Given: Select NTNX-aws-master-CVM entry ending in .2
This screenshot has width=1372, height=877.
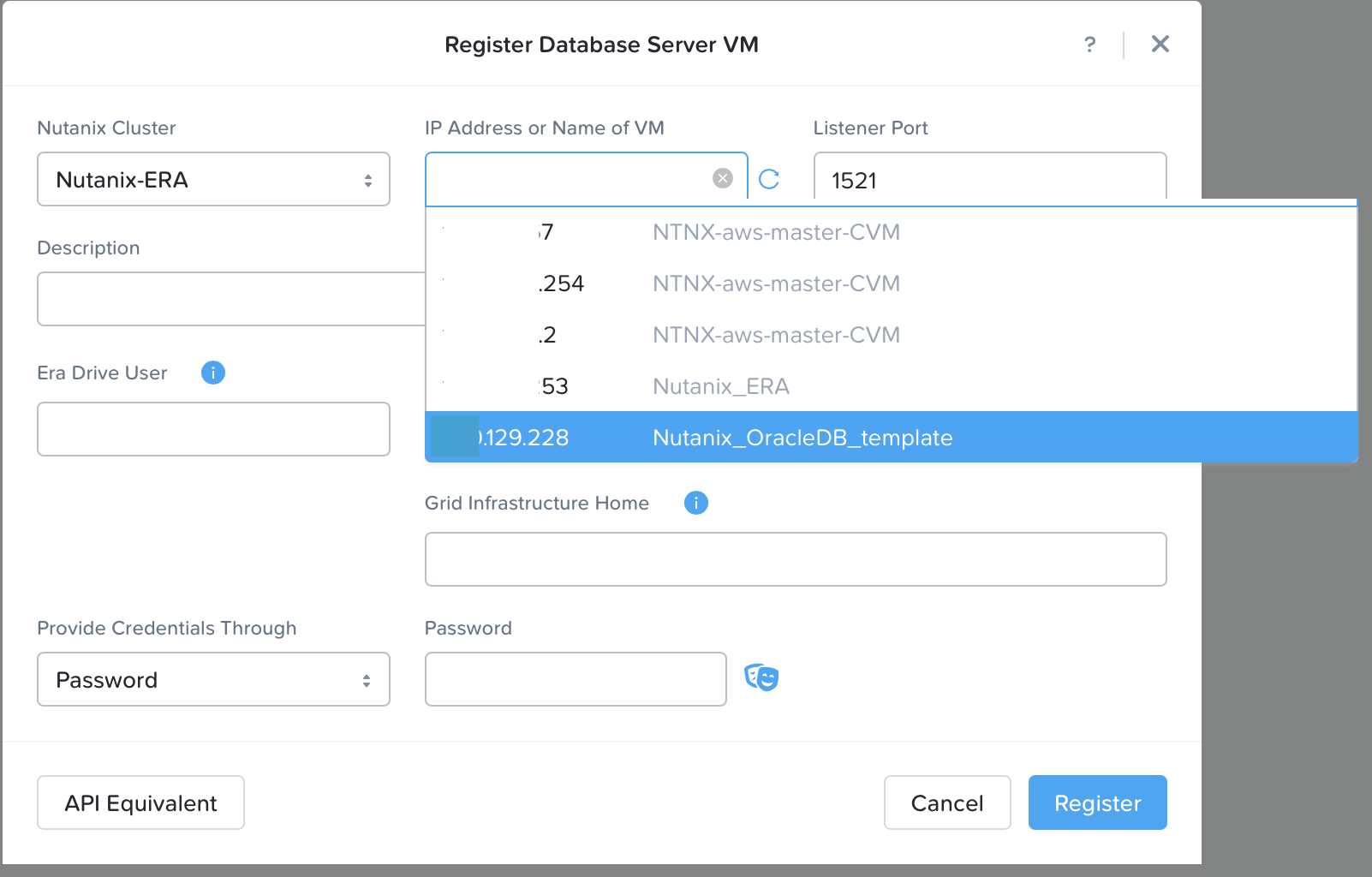Looking at the screenshot, I should point(892,335).
